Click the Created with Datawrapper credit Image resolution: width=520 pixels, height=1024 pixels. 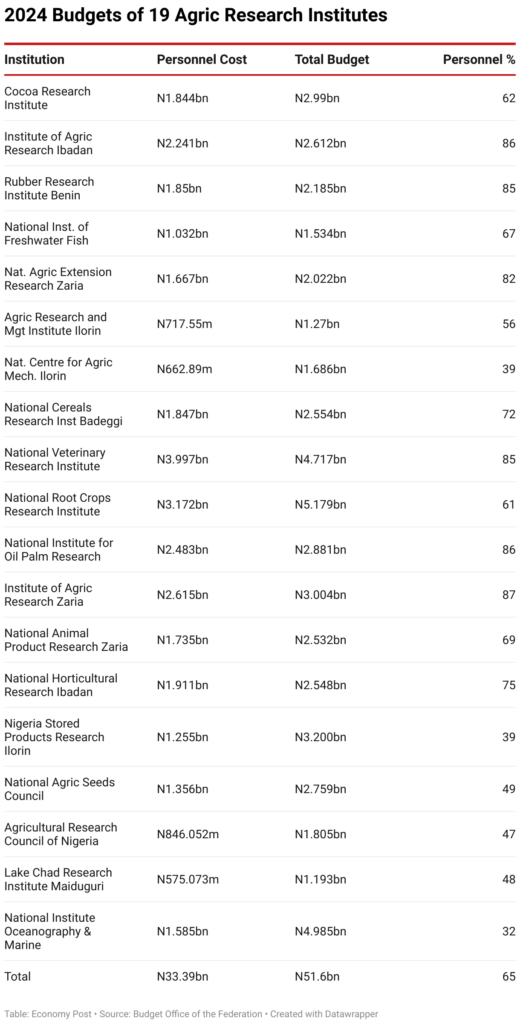[324, 1014]
